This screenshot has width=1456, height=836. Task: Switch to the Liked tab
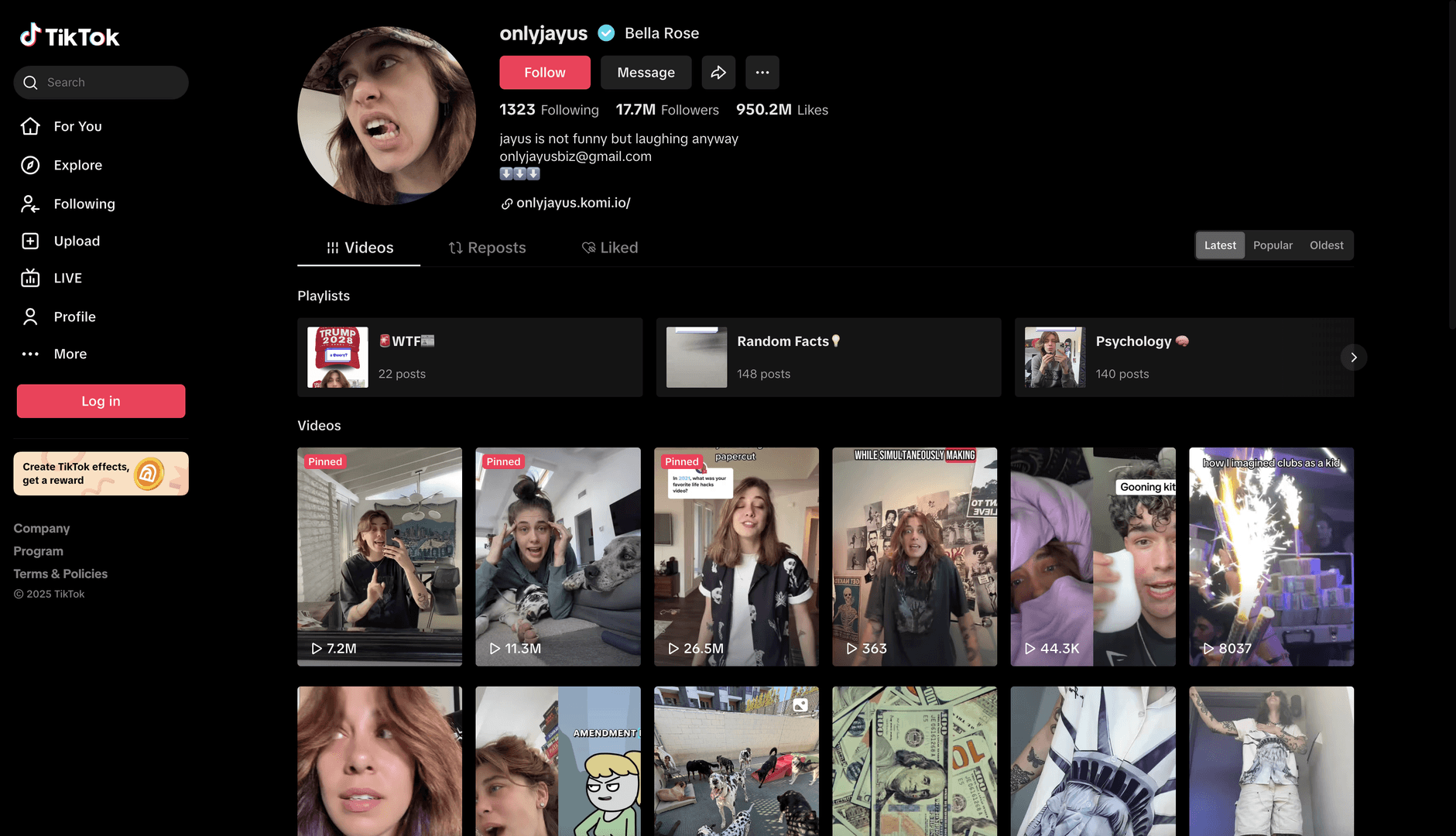[x=610, y=248]
